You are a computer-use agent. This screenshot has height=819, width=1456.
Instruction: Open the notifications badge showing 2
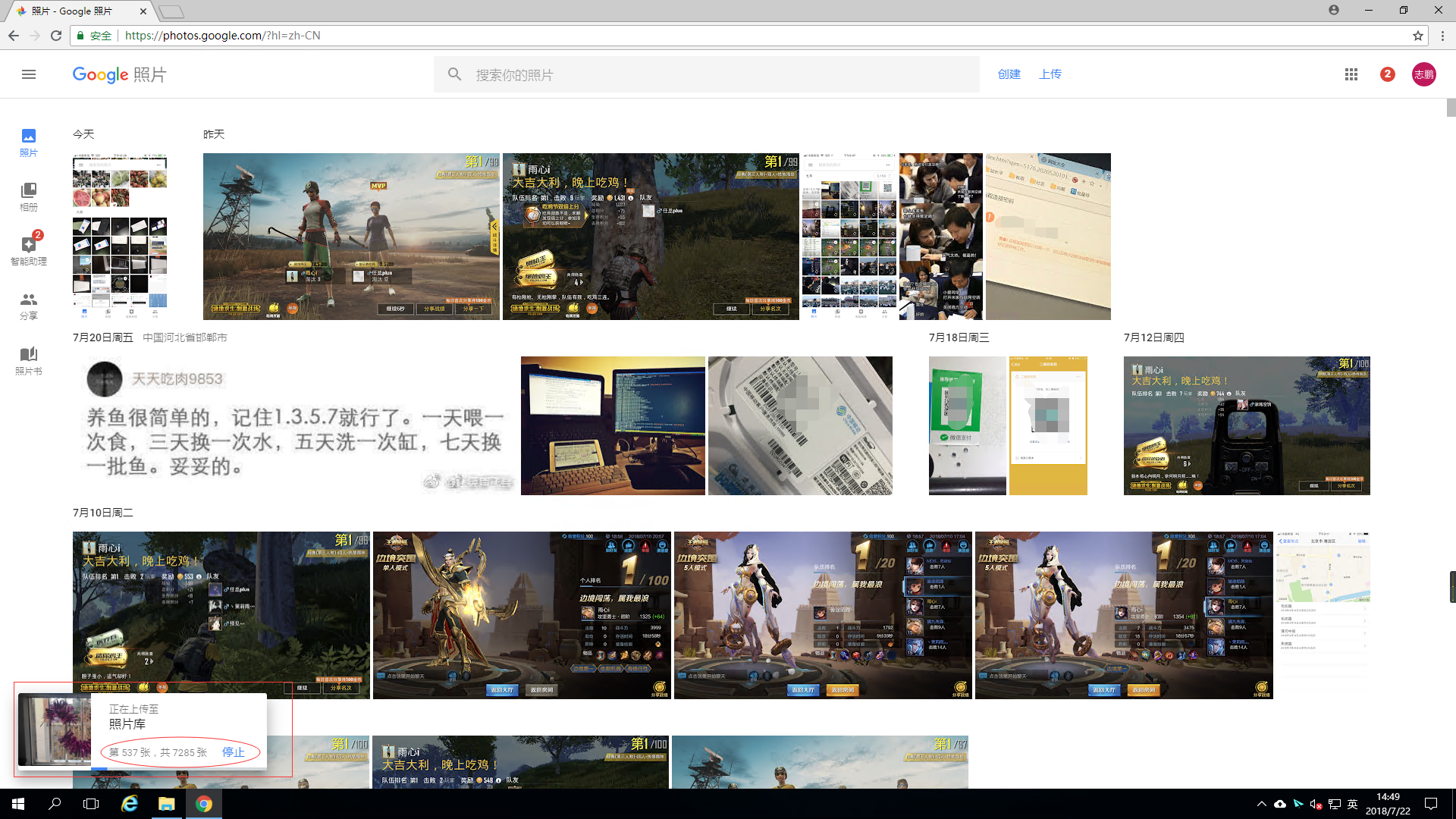1388,74
